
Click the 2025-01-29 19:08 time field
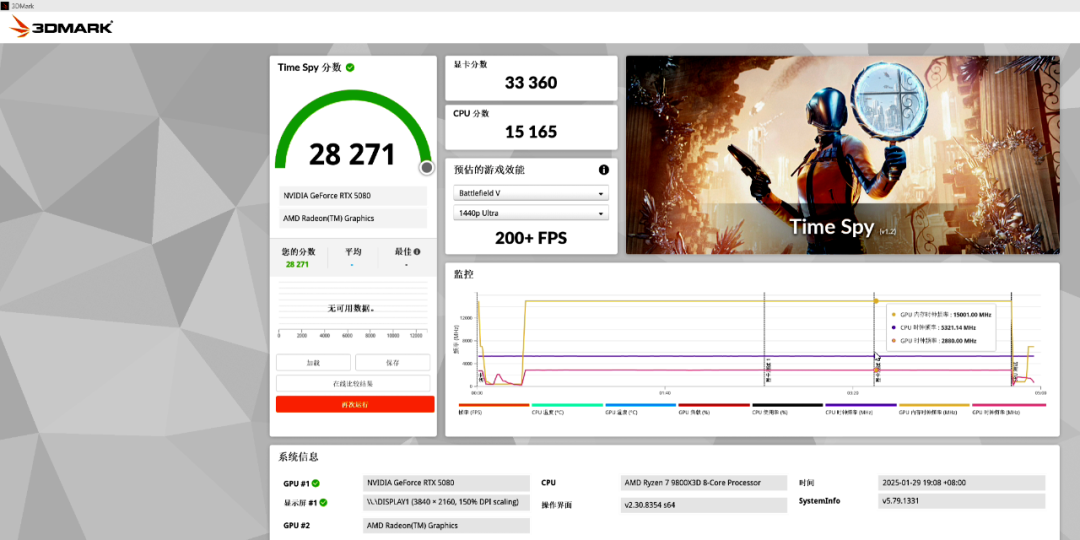pyautogui.click(x=962, y=483)
